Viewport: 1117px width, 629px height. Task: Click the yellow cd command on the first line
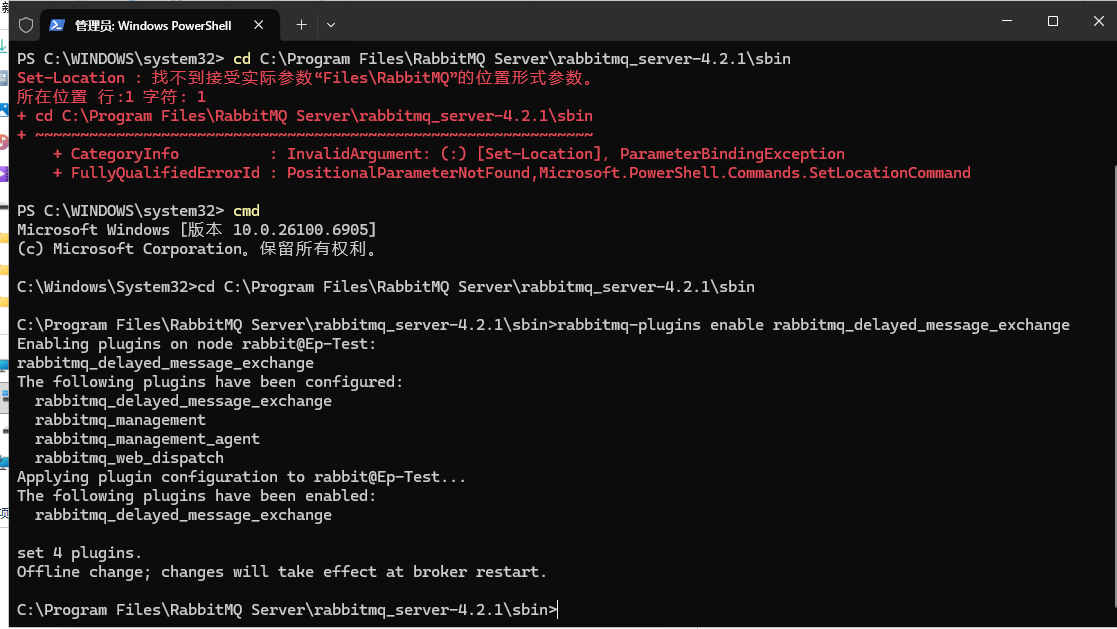coord(241,58)
